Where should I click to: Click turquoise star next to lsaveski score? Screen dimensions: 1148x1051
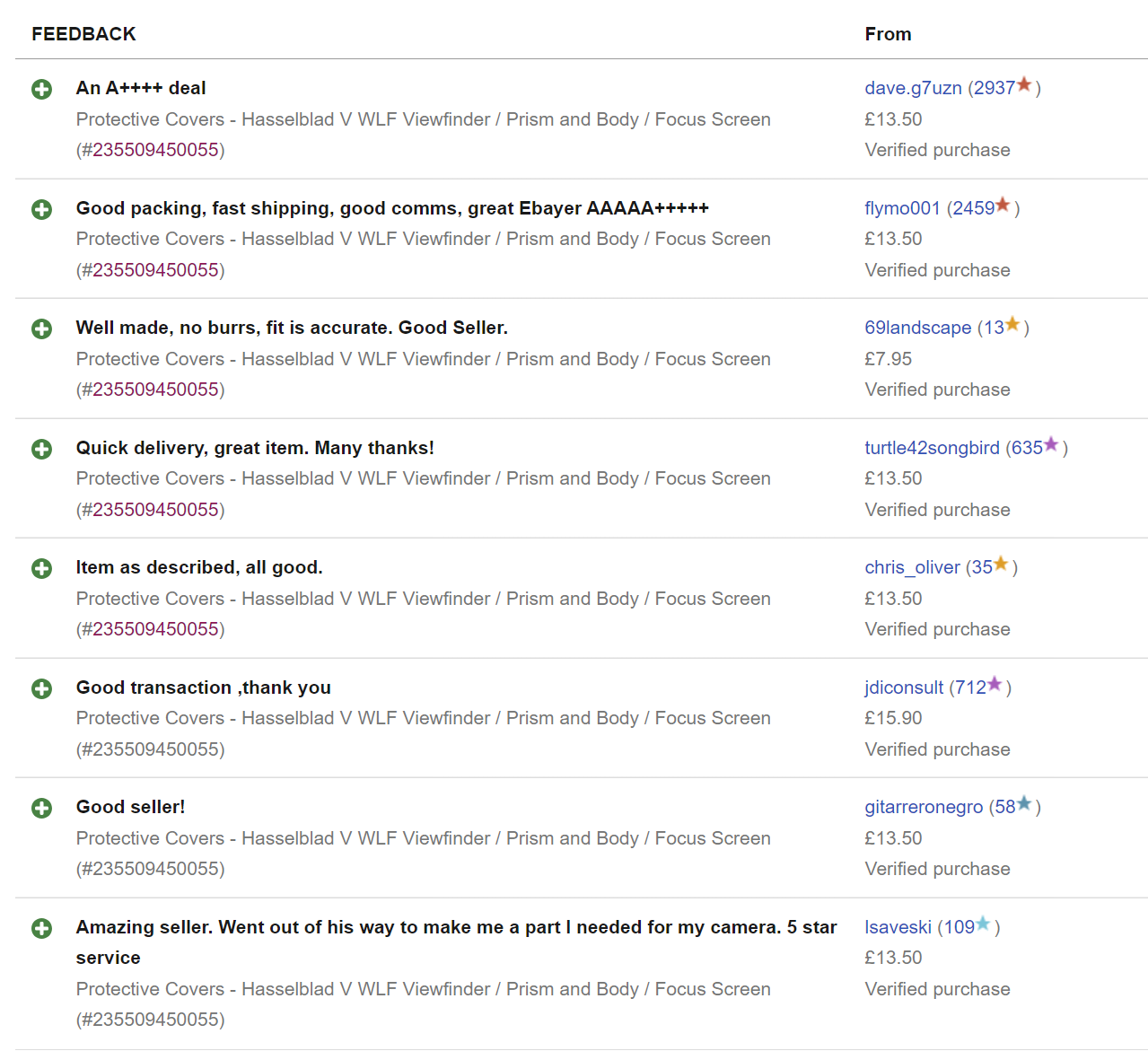click(x=983, y=924)
